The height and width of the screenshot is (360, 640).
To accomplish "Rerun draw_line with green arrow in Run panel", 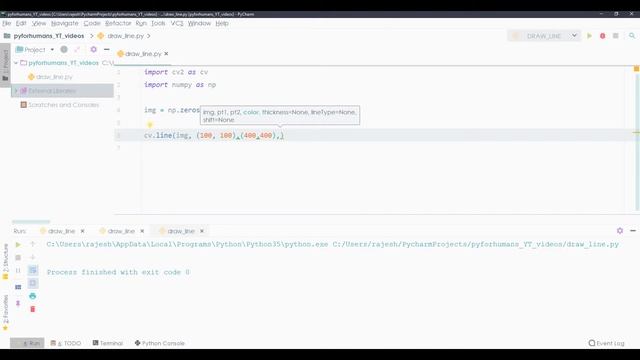I will tap(18, 244).
